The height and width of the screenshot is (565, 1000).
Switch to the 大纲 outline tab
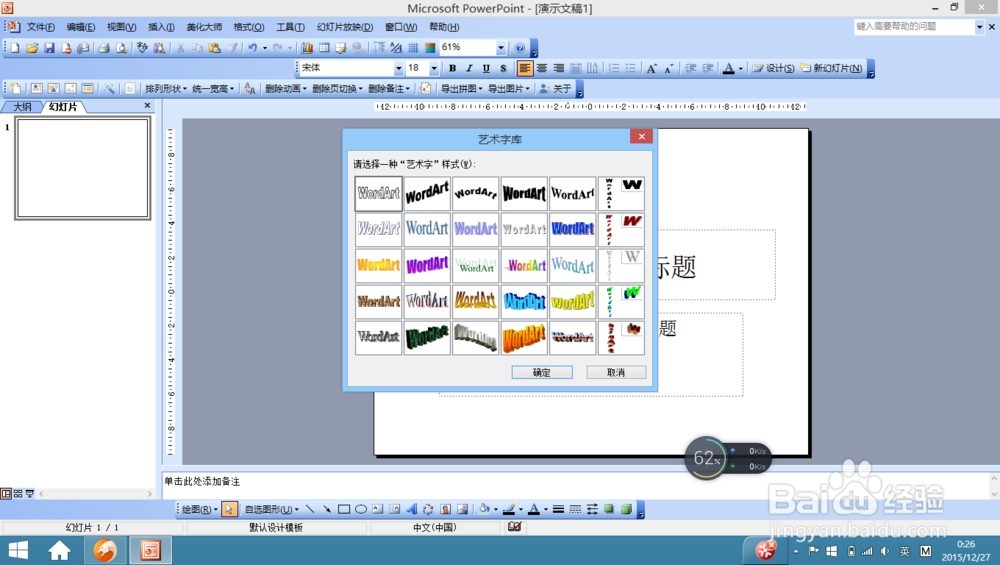coord(22,106)
